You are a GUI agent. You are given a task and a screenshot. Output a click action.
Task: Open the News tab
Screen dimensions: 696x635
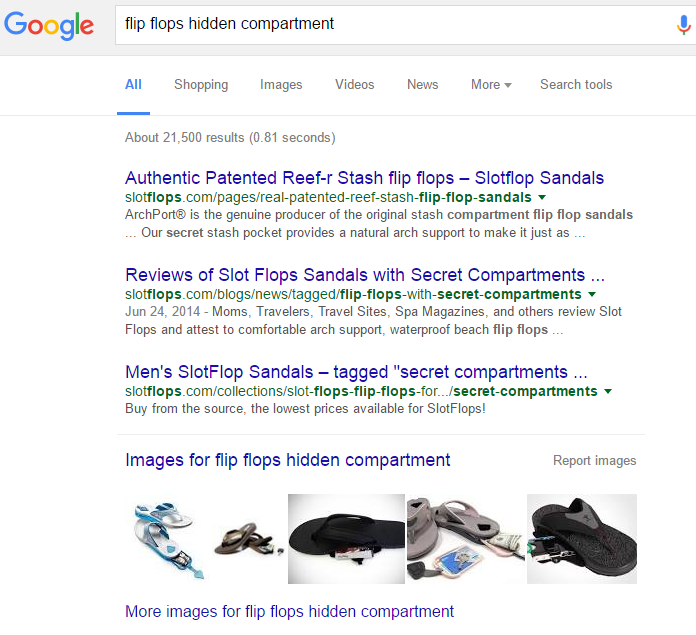coord(423,84)
